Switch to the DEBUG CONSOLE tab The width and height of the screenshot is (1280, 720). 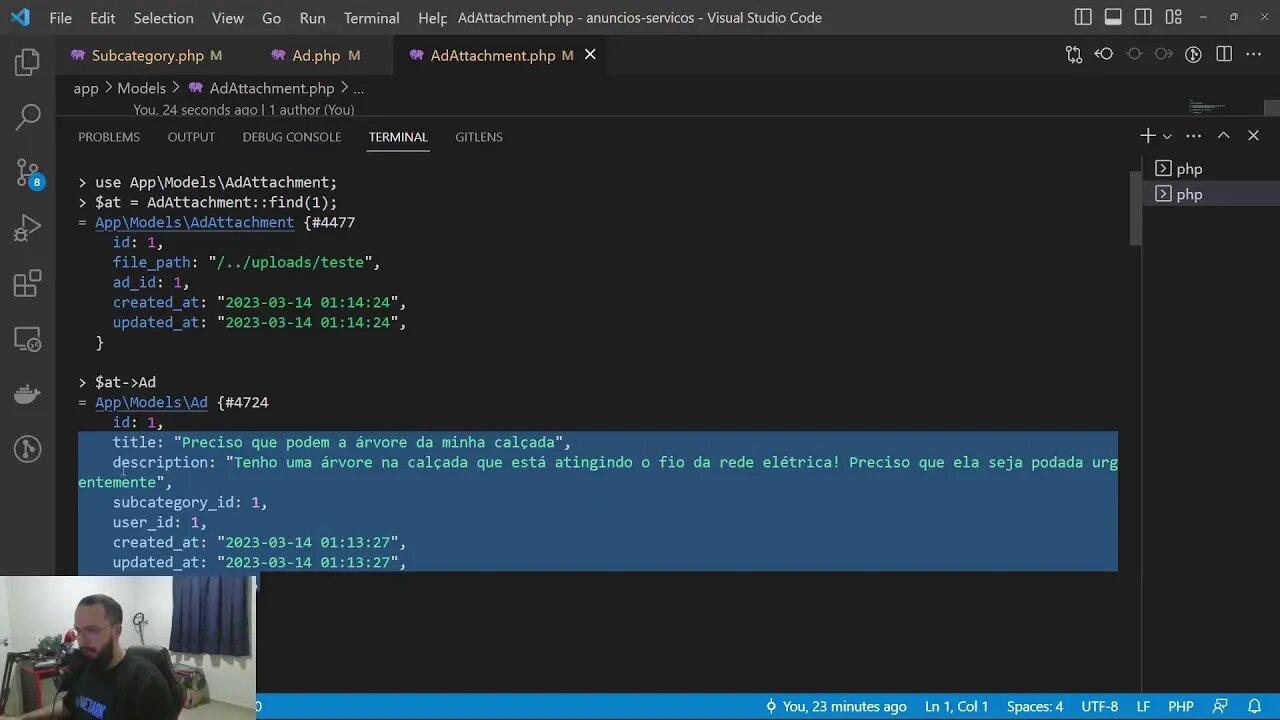(291, 137)
